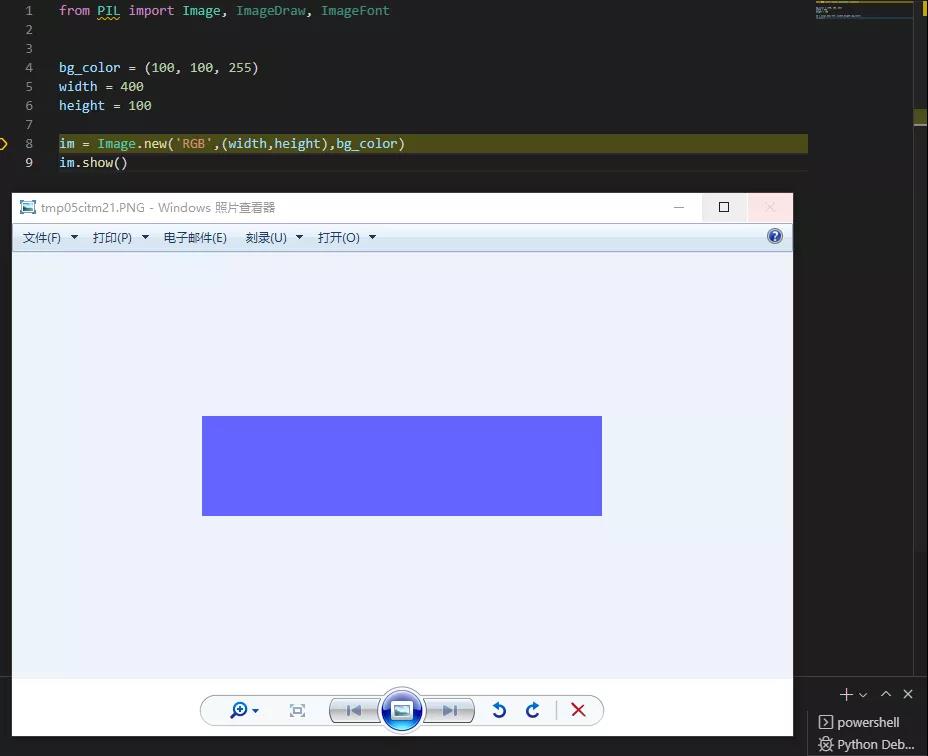
Task: Click value 400 on line 5
Action: (132, 86)
